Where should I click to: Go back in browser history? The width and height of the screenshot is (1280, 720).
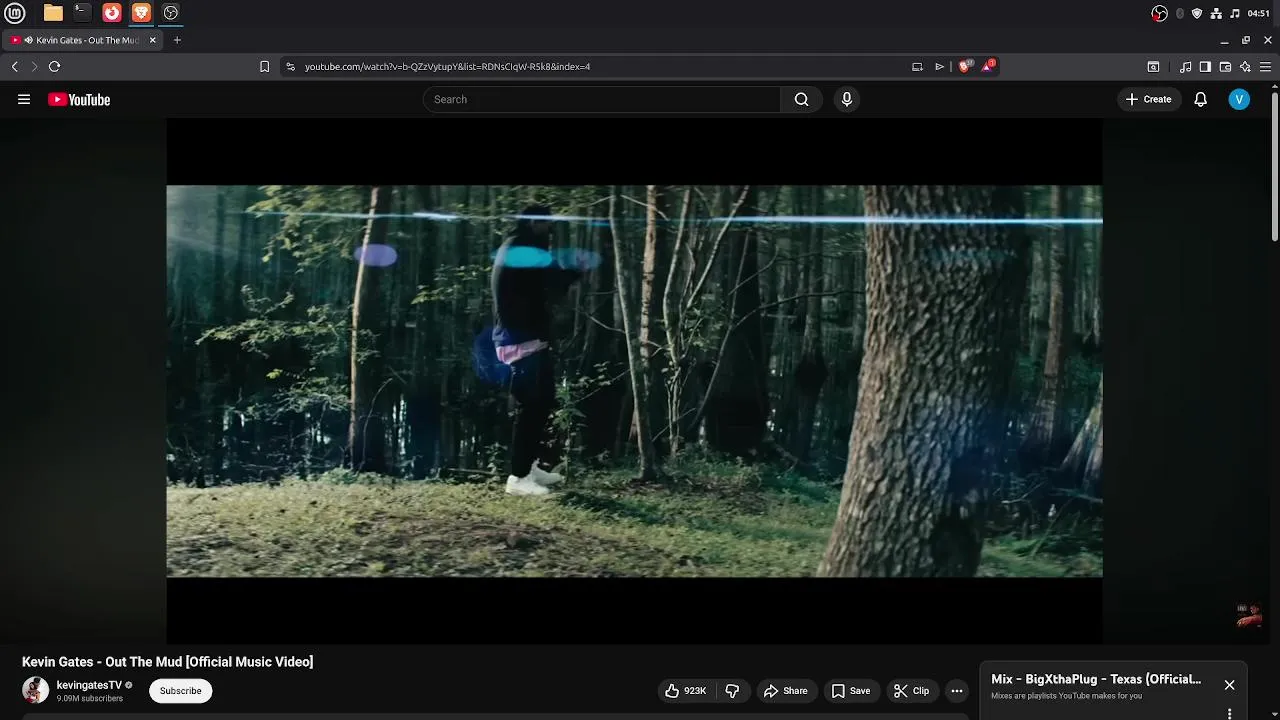point(15,66)
